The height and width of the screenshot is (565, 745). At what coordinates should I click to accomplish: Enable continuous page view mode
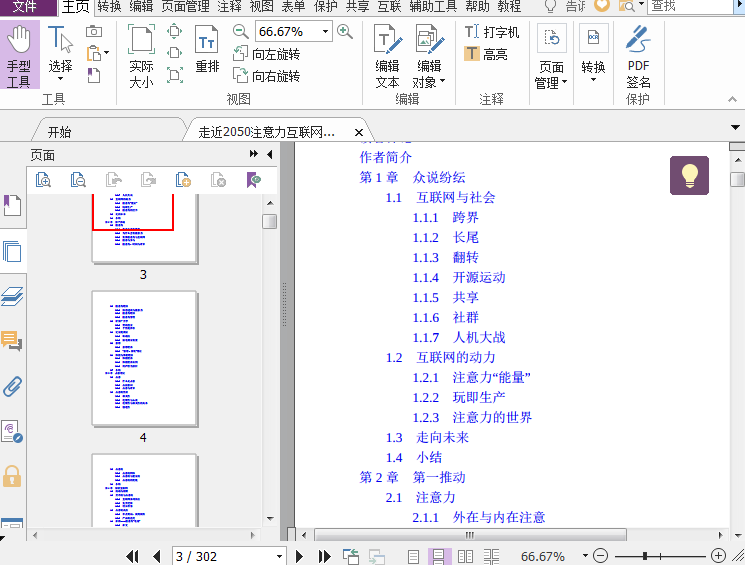pos(439,556)
